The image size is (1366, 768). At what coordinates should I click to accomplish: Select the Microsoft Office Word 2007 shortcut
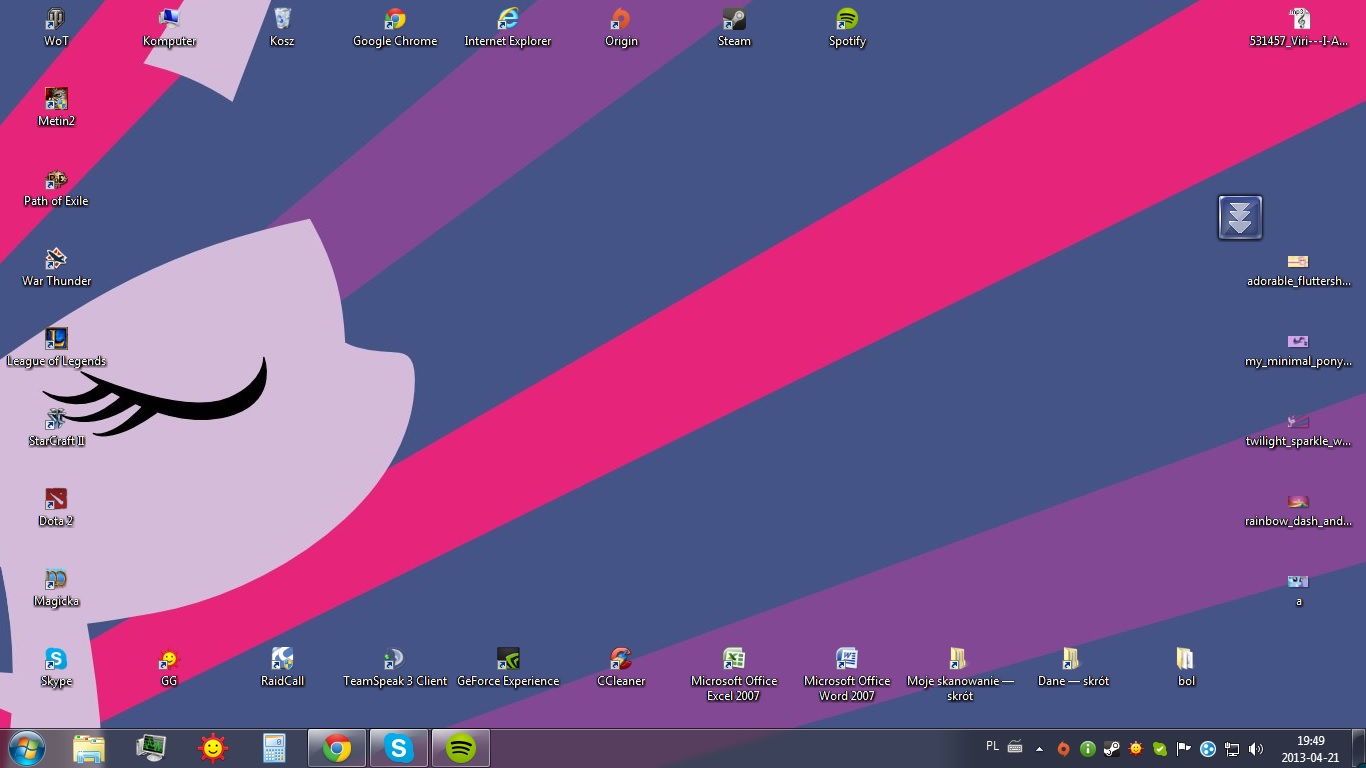pos(847,675)
